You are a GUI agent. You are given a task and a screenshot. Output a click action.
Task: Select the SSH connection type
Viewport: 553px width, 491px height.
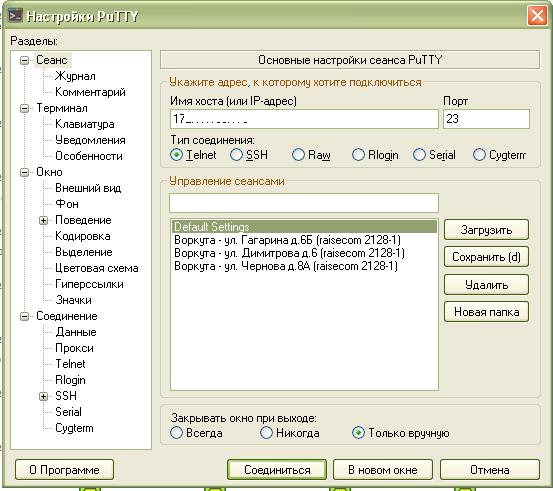(236, 155)
